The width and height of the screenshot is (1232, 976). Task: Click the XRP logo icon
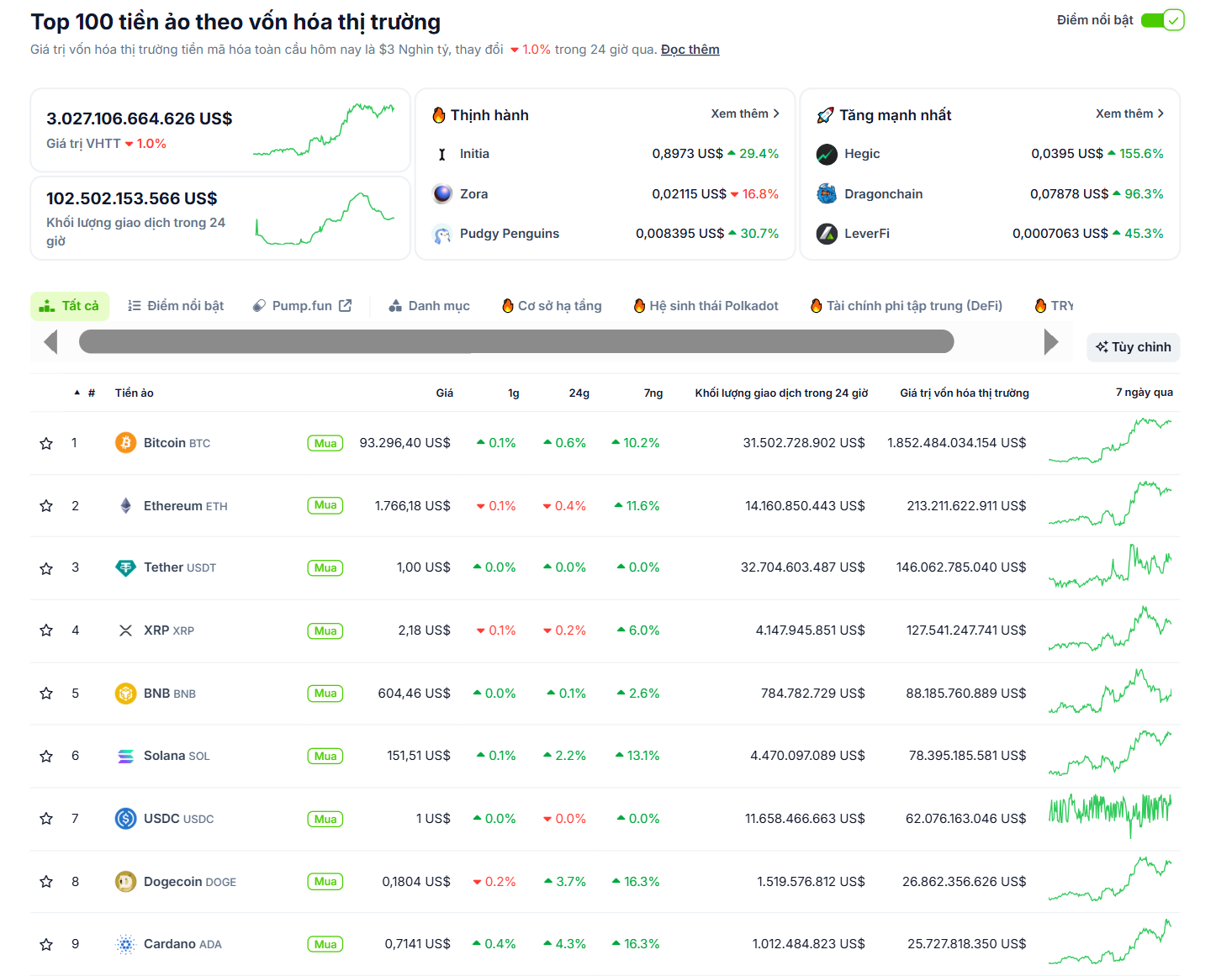click(x=125, y=630)
